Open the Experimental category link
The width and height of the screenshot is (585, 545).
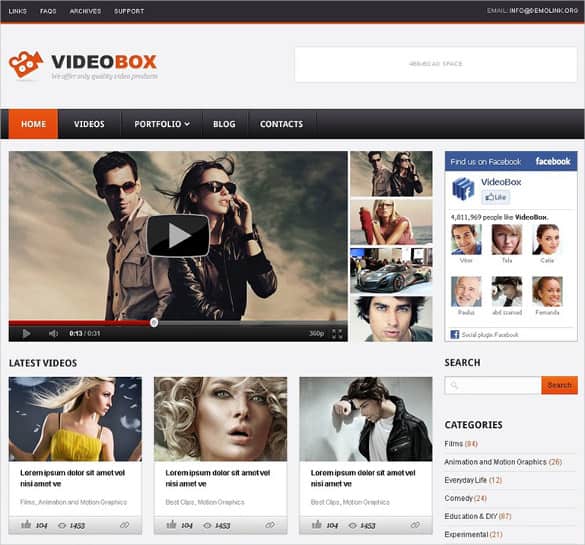pyautogui.click(x=466, y=535)
